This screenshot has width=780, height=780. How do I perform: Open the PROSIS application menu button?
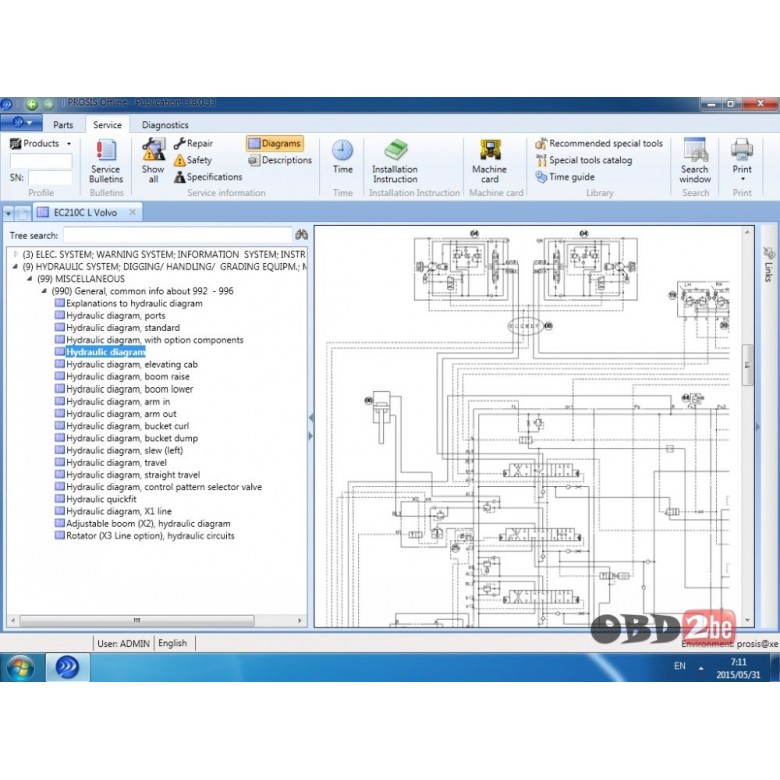click(21, 122)
